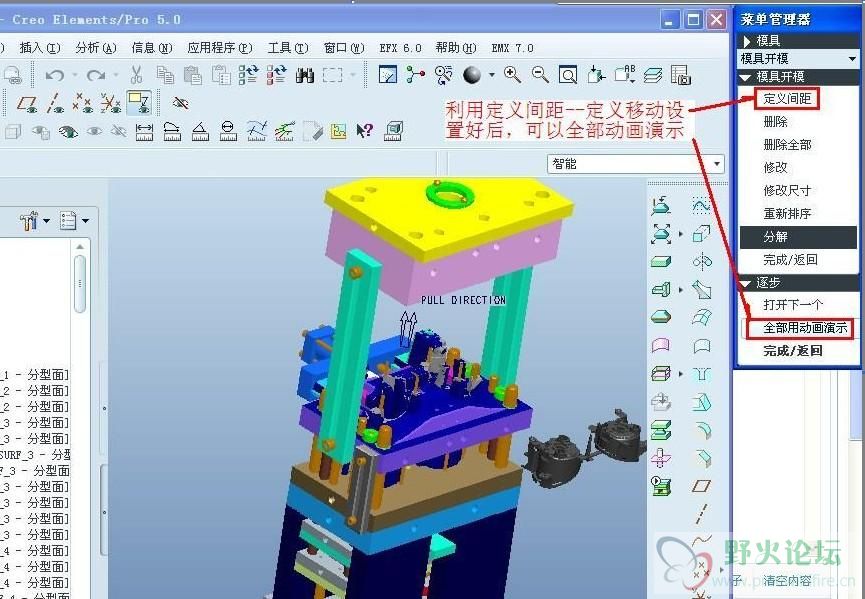The width and height of the screenshot is (865, 599).
Task: Click the Zoom Out magnifier
Action: 540,74
